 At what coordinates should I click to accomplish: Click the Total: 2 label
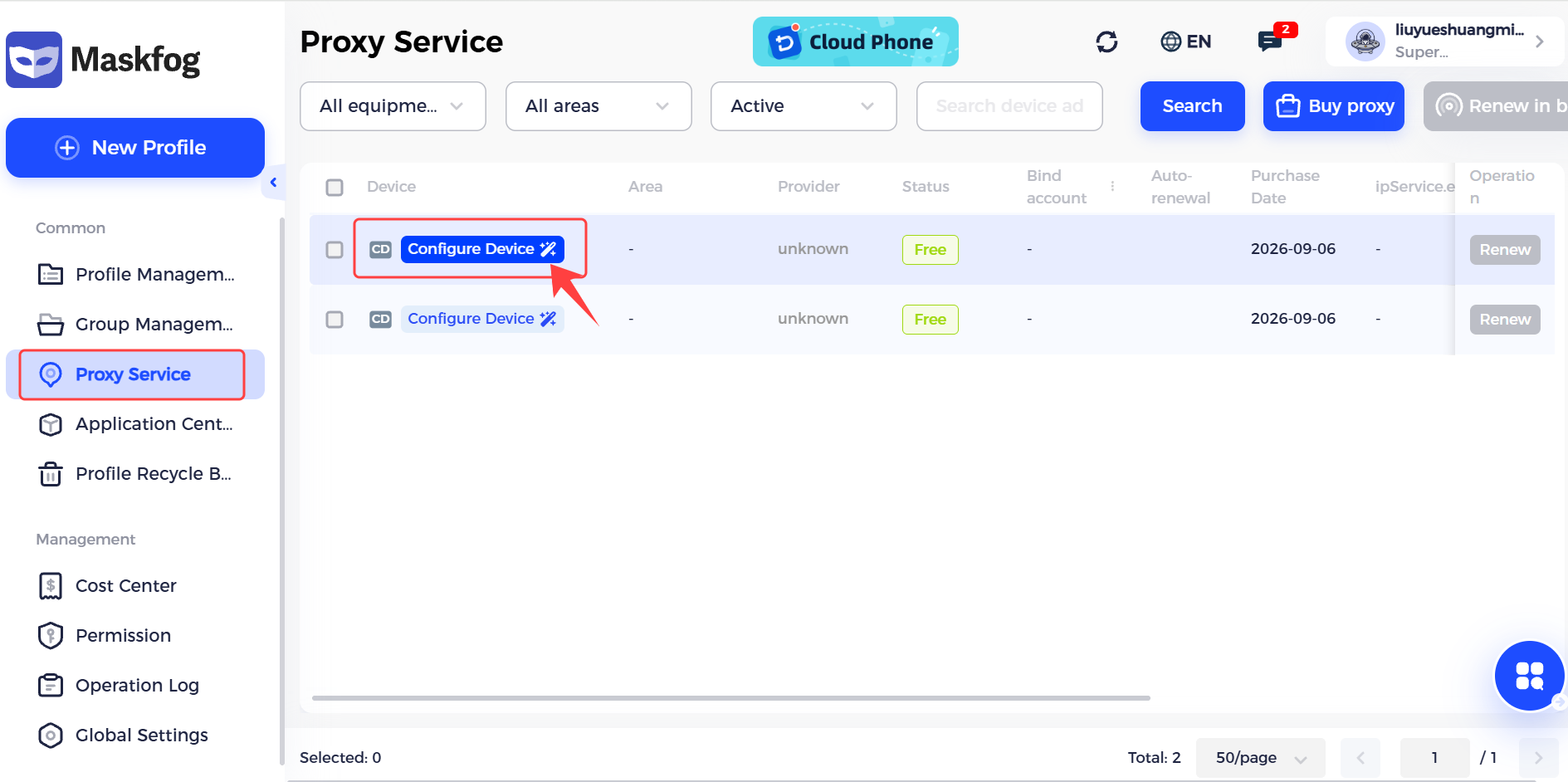point(1154,758)
